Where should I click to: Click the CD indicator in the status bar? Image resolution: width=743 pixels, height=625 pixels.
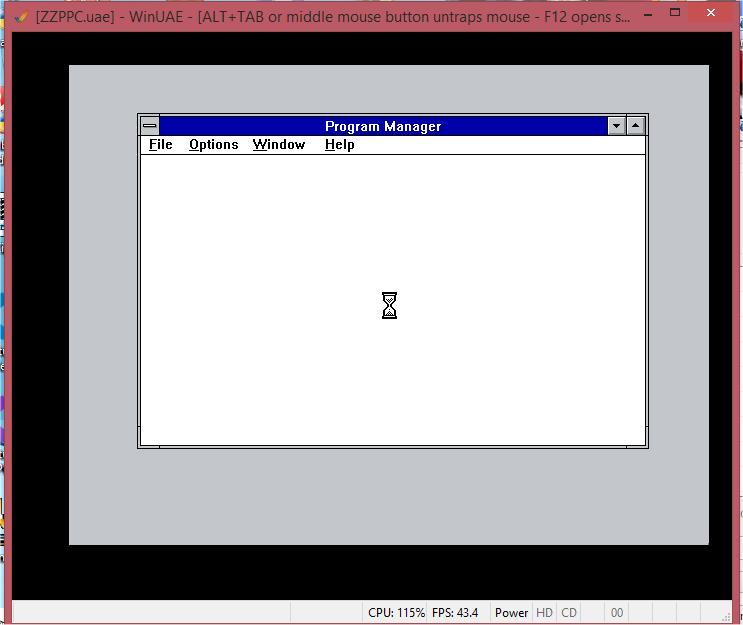tap(569, 613)
